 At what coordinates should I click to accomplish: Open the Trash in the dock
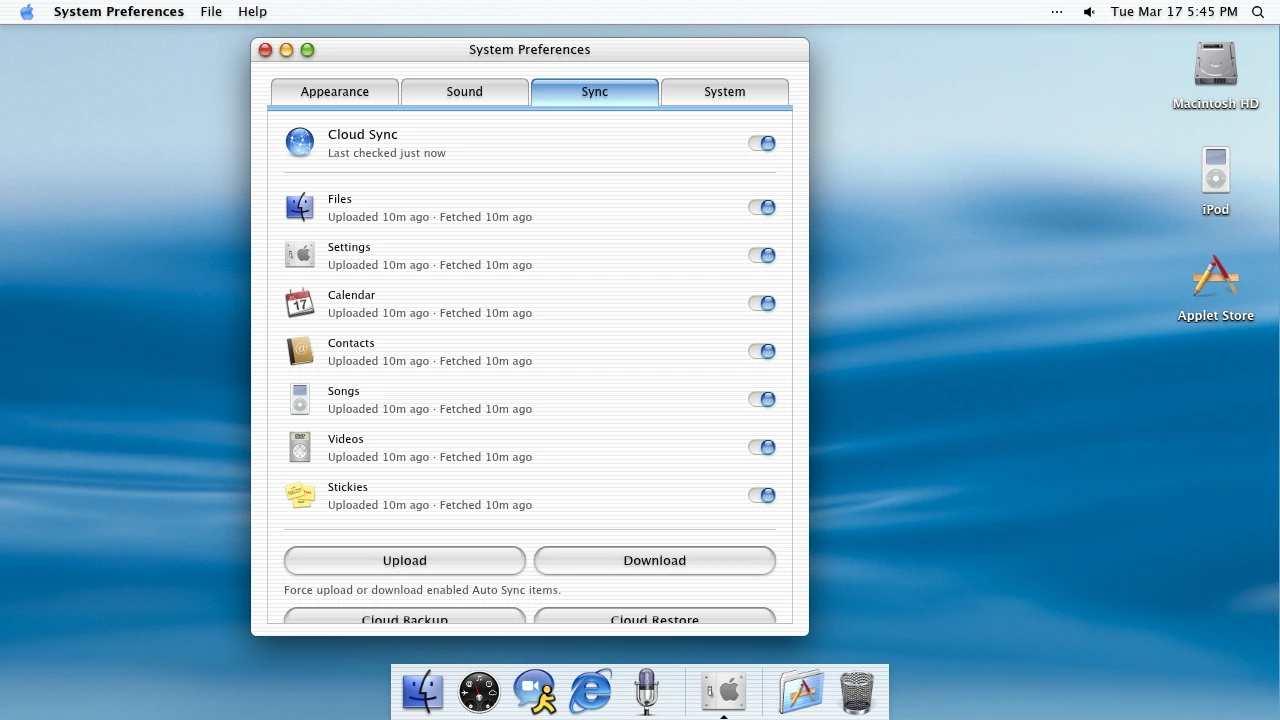coord(857,691)
